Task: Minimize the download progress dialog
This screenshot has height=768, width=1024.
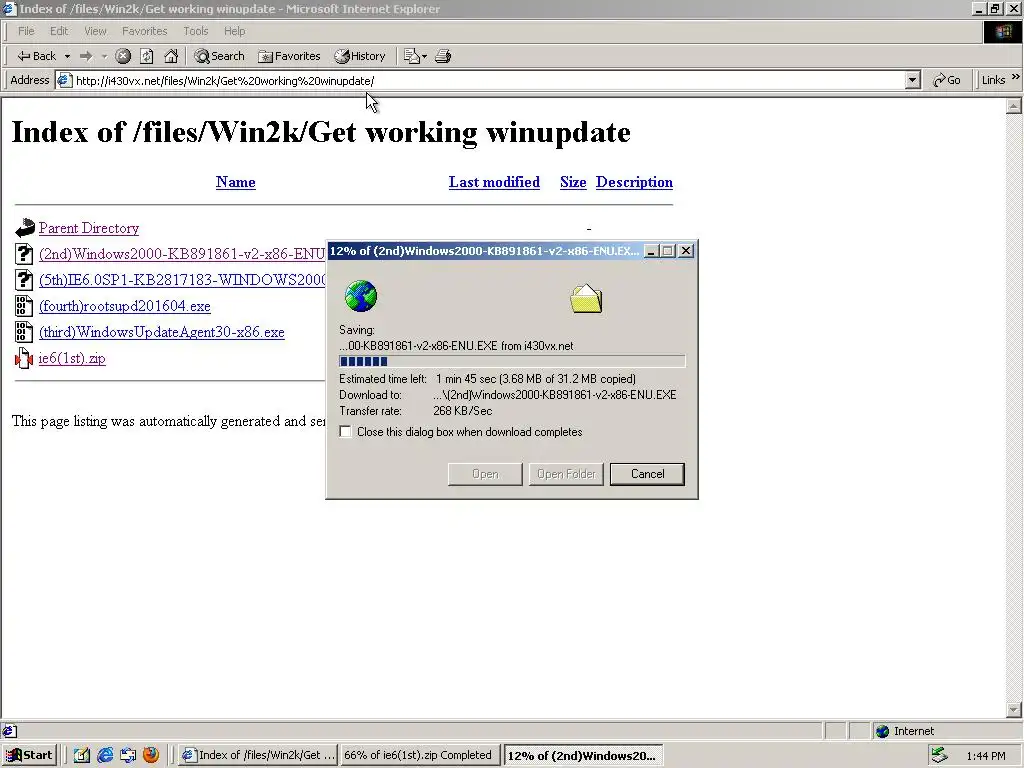Action: click(651, 251)
